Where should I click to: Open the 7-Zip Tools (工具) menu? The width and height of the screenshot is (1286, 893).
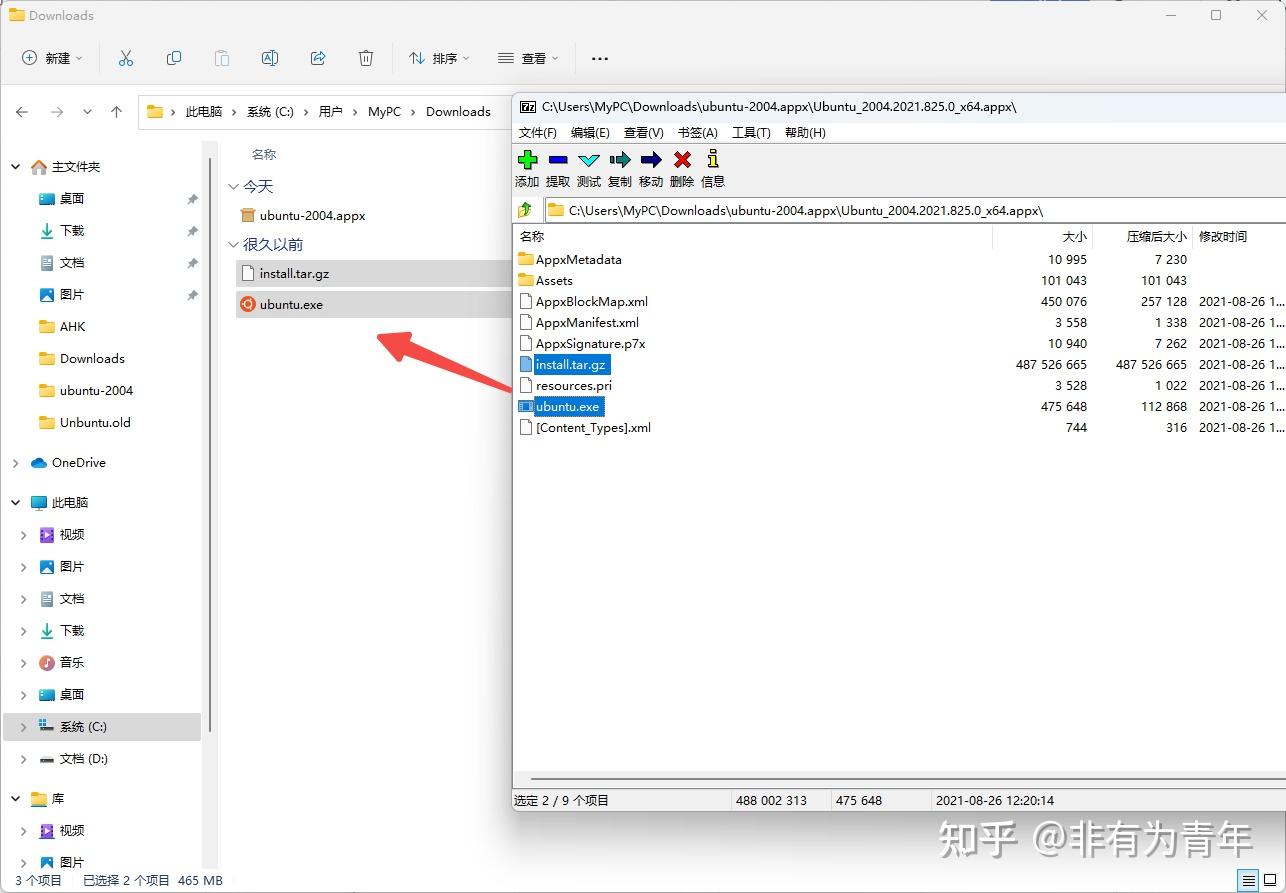[751, 132]
